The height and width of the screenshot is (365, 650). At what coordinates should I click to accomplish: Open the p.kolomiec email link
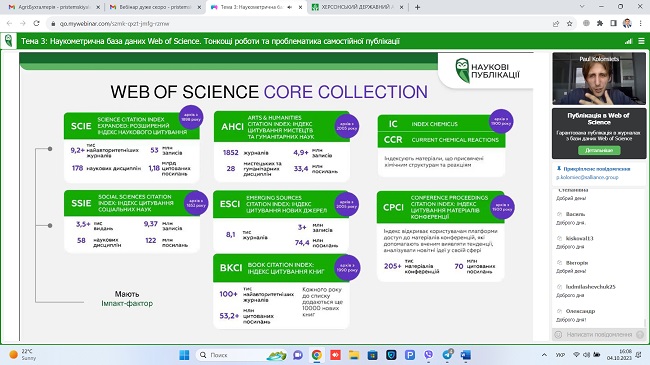(587, 177)
